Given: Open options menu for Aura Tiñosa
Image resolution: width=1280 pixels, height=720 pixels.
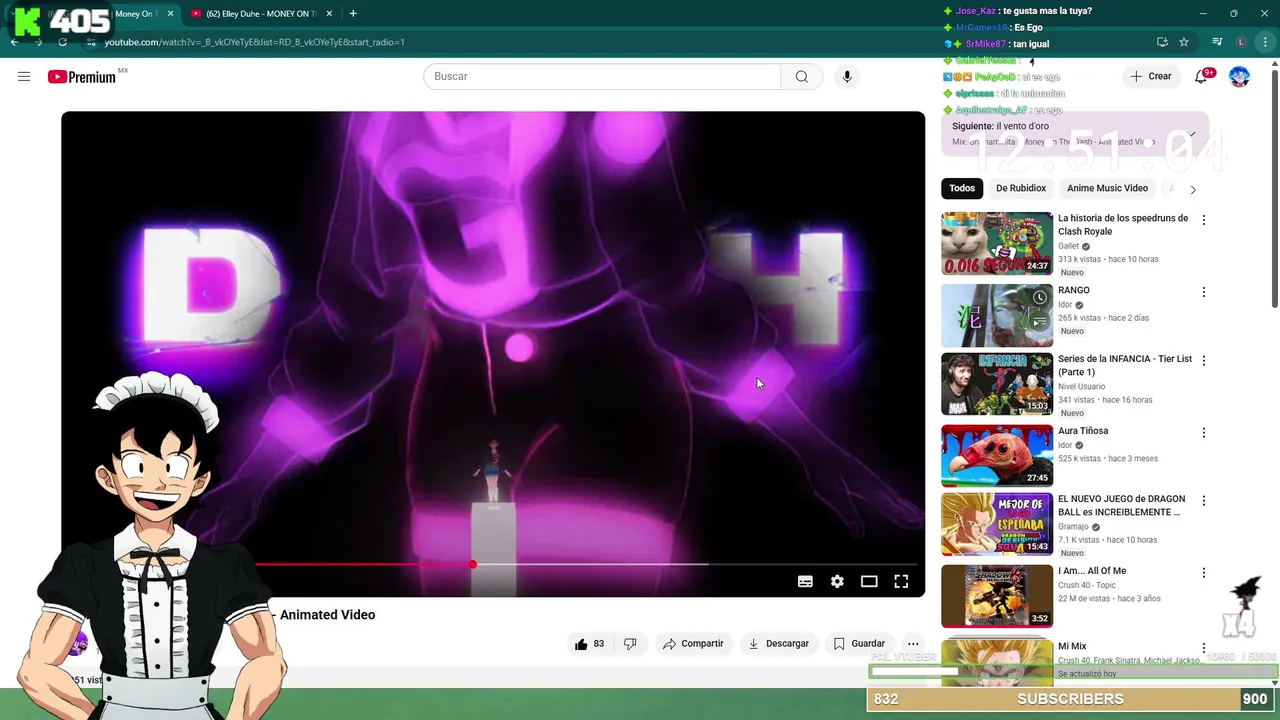Looking at the screenshot, I should [x=1204, y=433].
